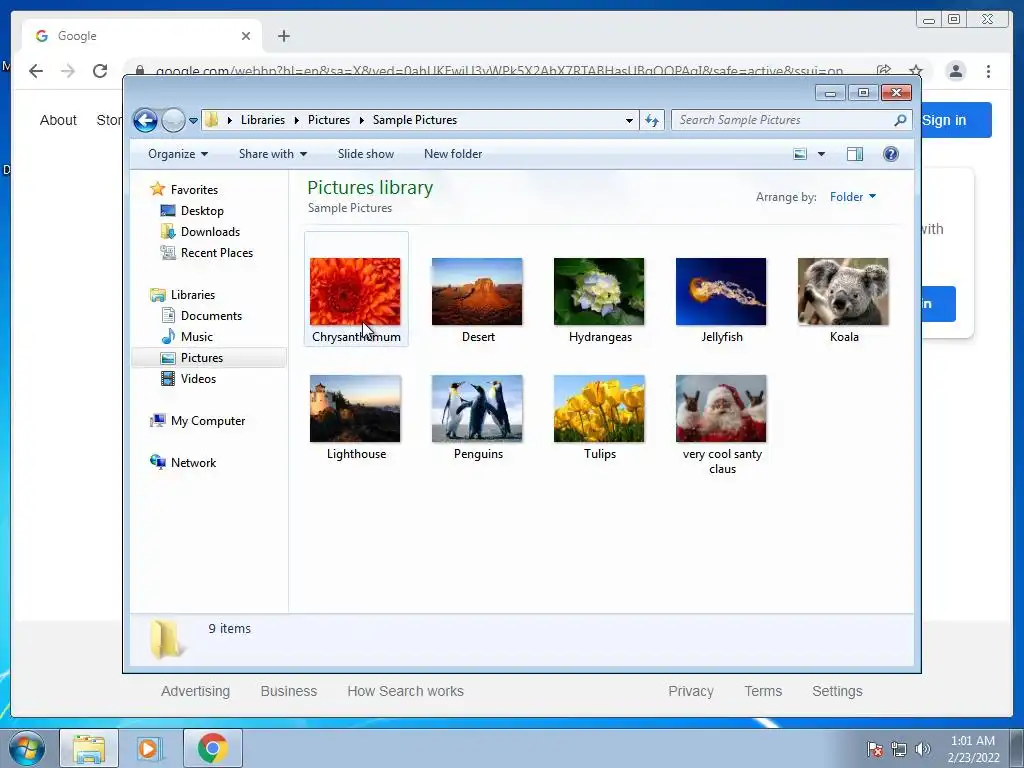The height and width of the screenshot is (768, 1024).
Task: Click the Windows Explorer taskbar icon
Action: point(89,748)
